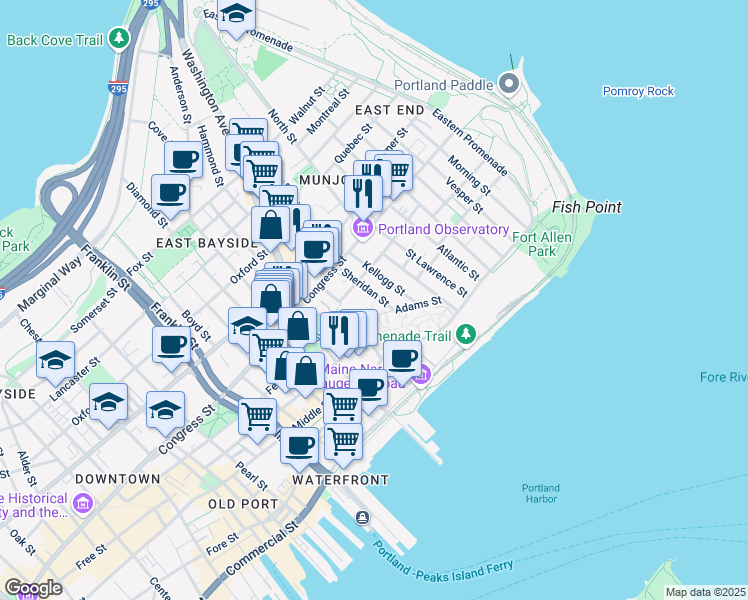Click the Back Cove Trail label
Image resolution: width=748 pixels, height=600 pixels.
[55, 40]
